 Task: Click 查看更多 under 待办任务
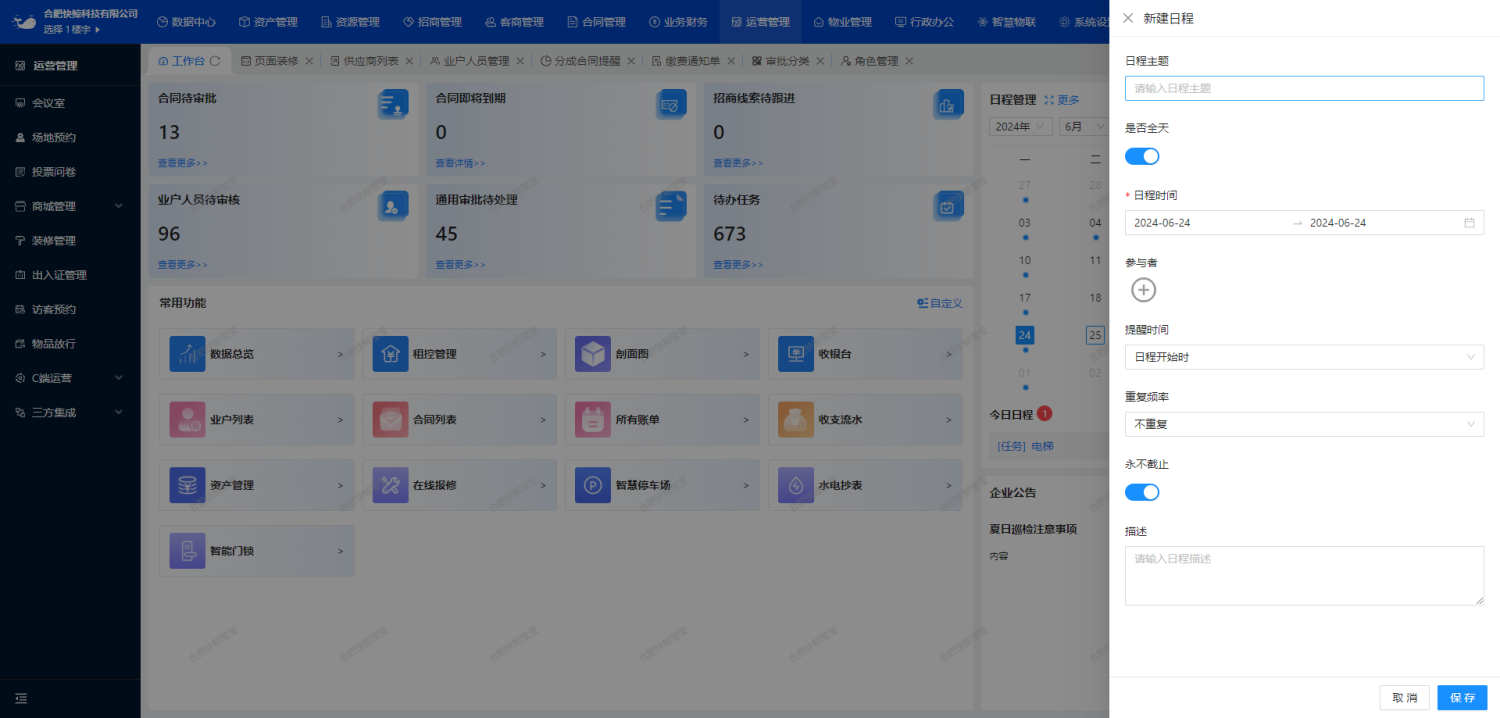pos(738,265)
